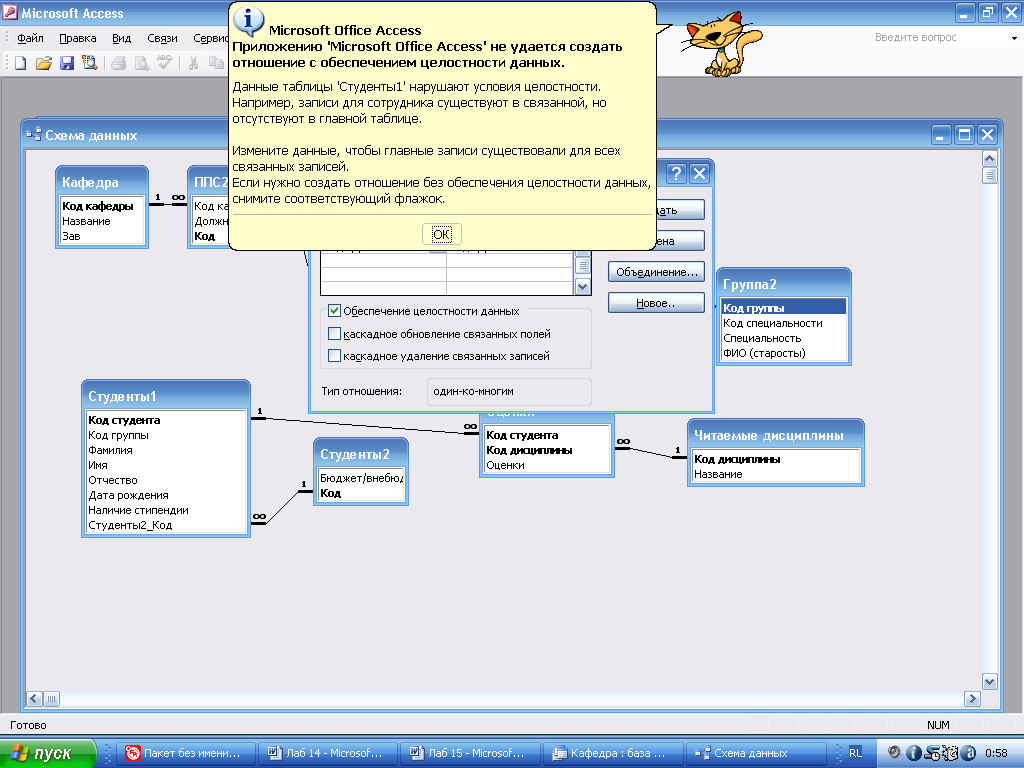Open the Связи menu

(x=162, y=39)
